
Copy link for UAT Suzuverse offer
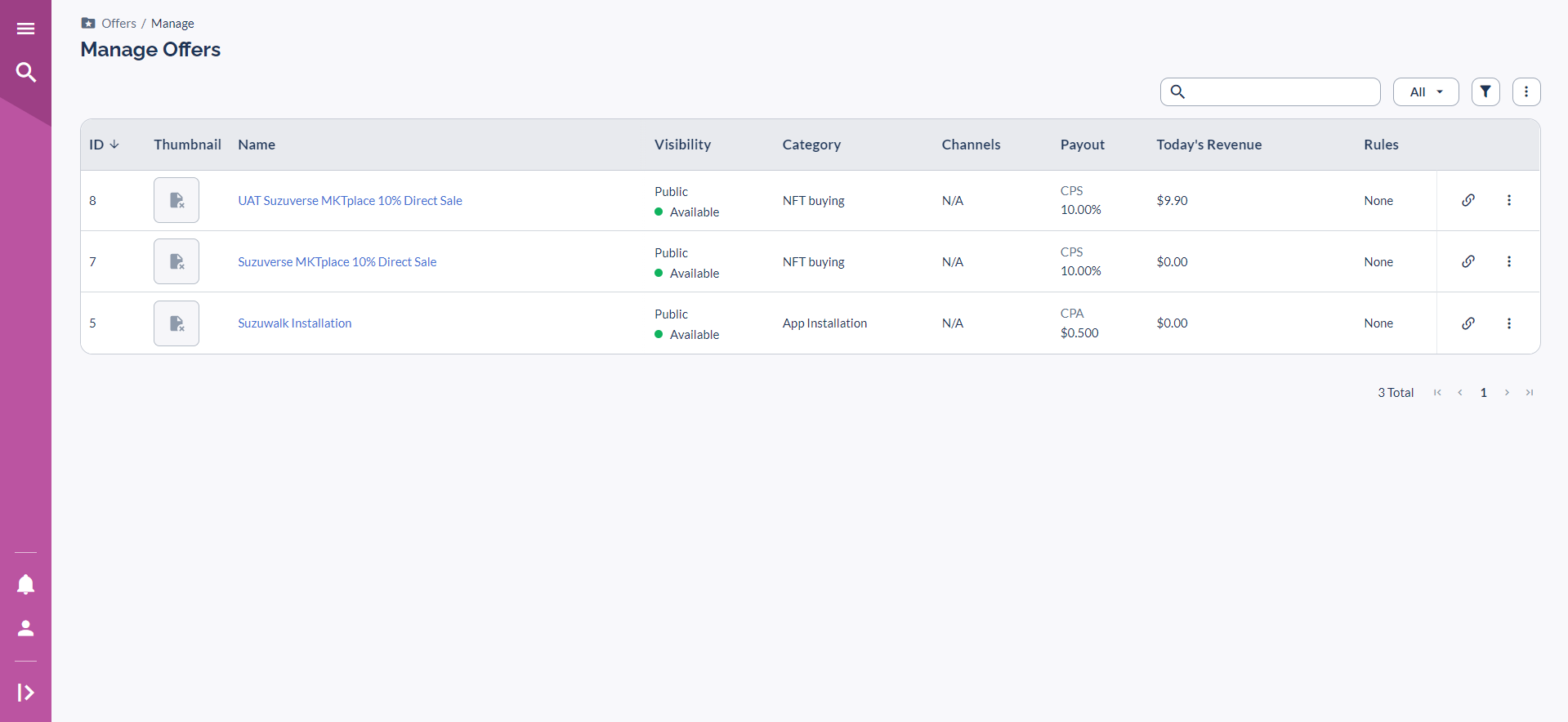(1467, 200)
